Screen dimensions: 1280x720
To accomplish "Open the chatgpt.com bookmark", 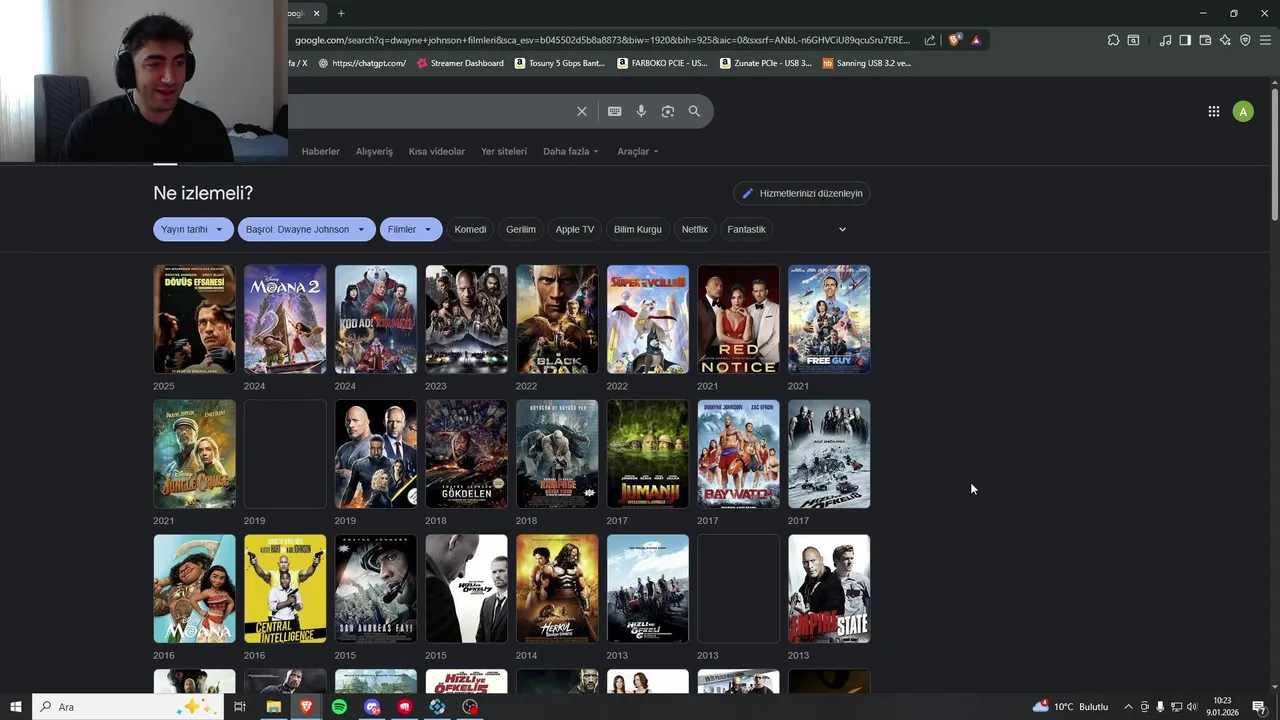I will tap(362, 63).
